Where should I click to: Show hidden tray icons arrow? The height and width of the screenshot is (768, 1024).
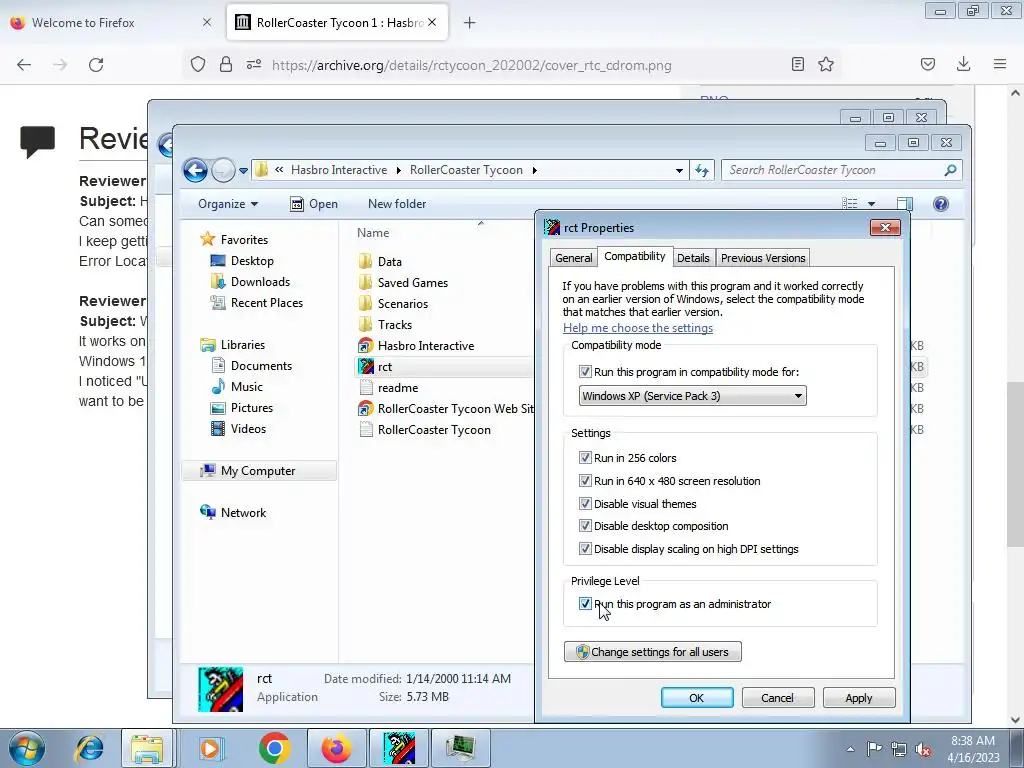click(x=850, y=749)
